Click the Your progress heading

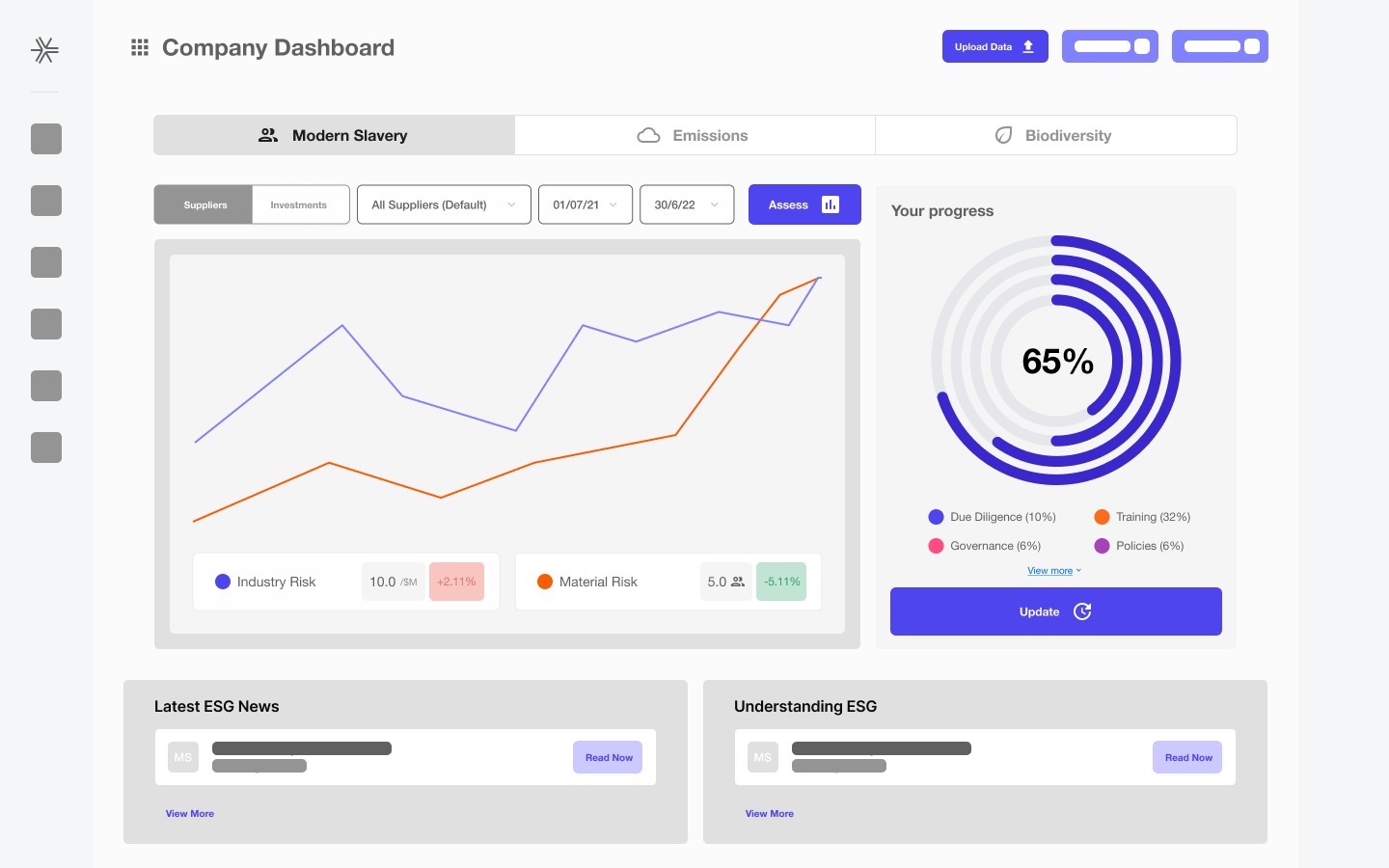click(x=942, y=210)
